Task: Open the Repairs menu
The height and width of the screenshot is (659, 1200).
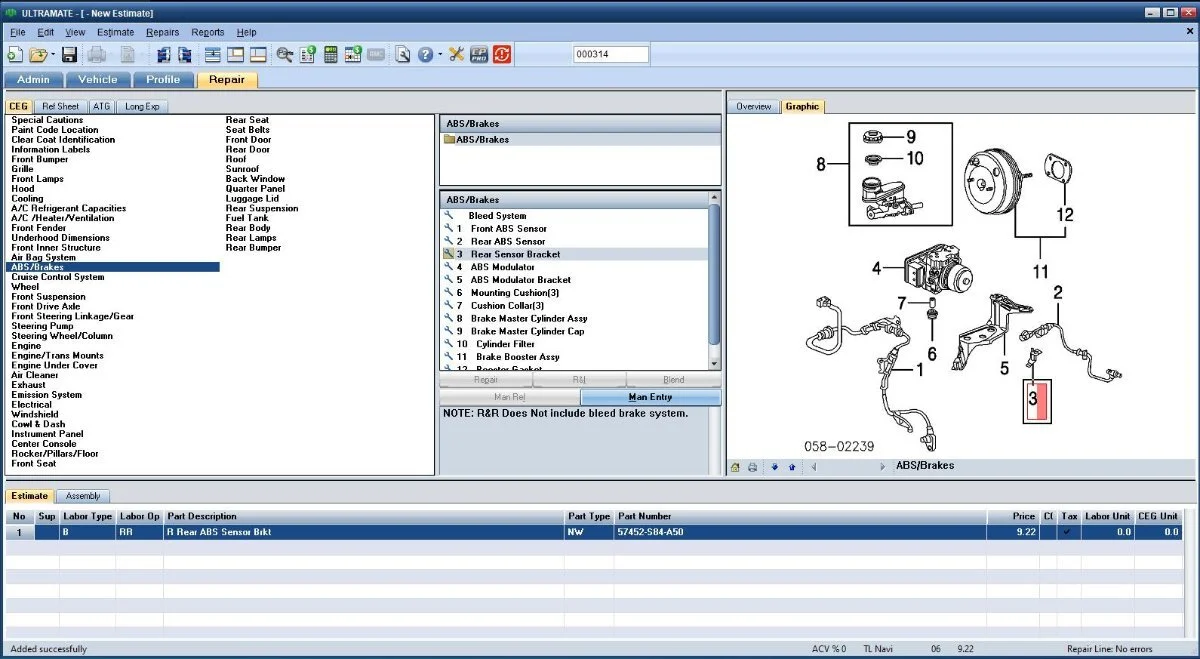Action: click(x=162, y=32)
